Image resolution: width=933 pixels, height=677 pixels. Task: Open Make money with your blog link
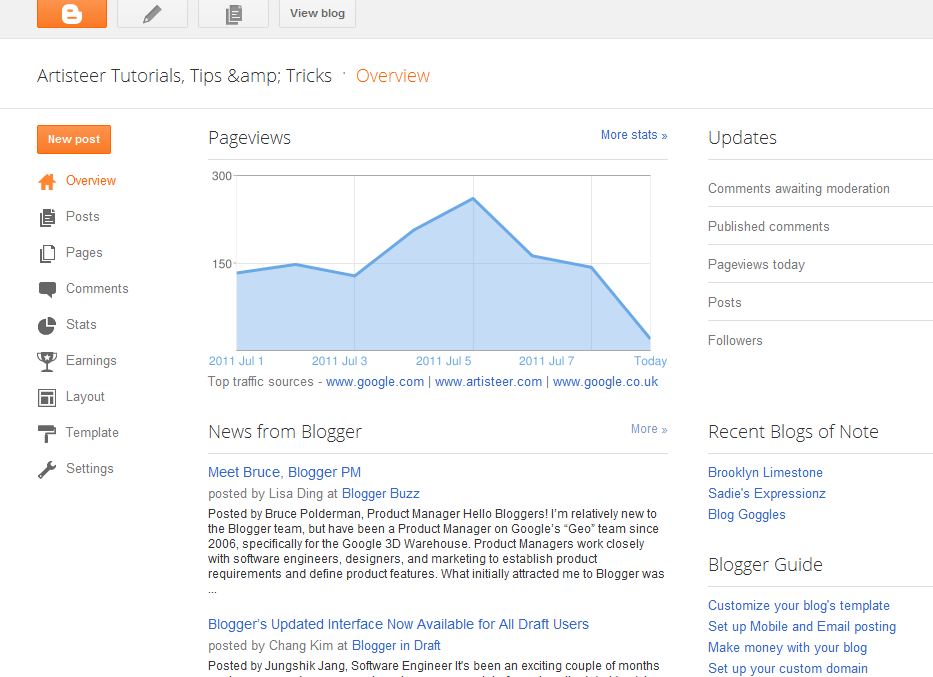(x=787, y=647)
